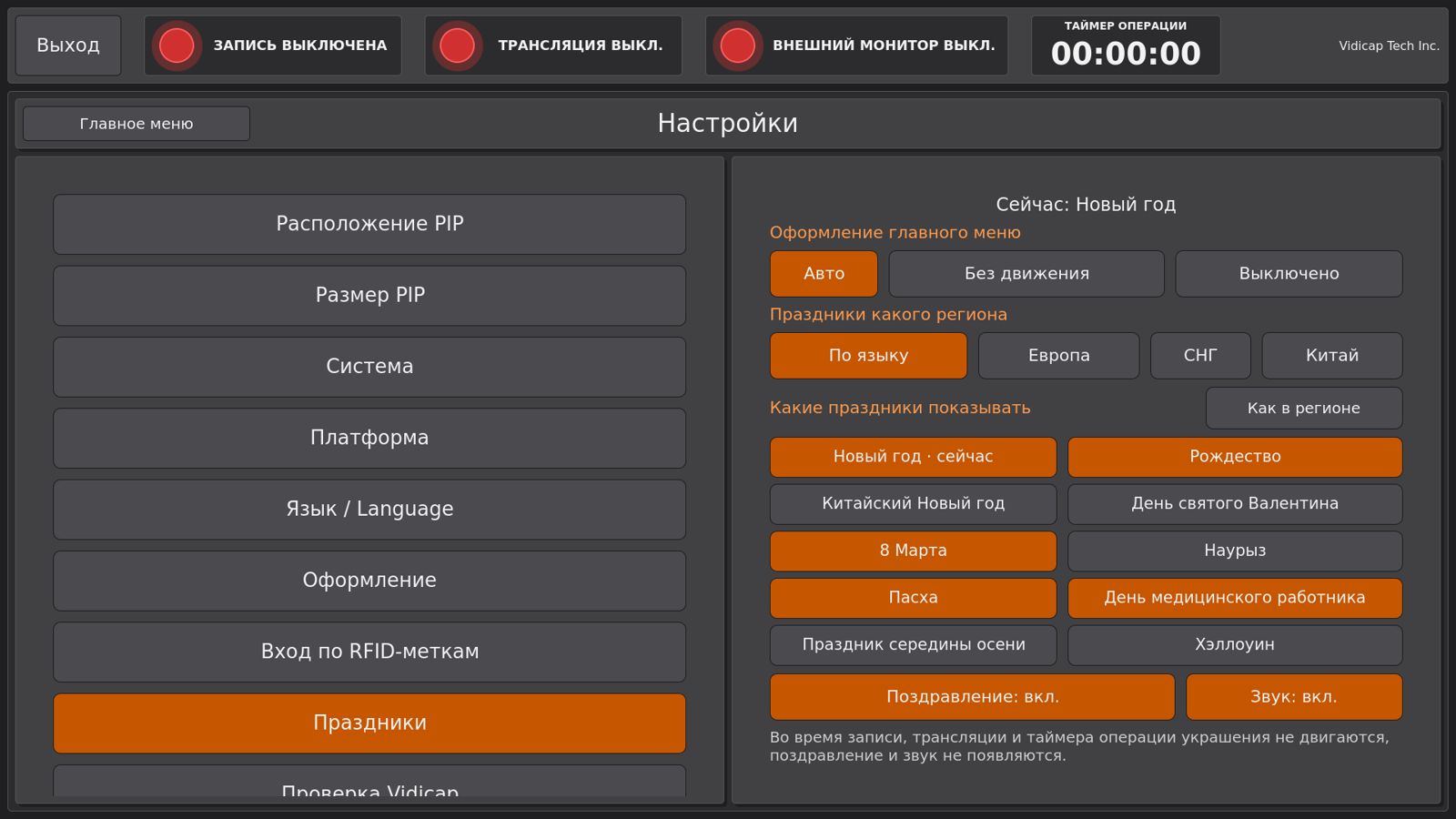Open the Язык / Language section
This screenshot has height=819, width=1456.
(369, 509)
